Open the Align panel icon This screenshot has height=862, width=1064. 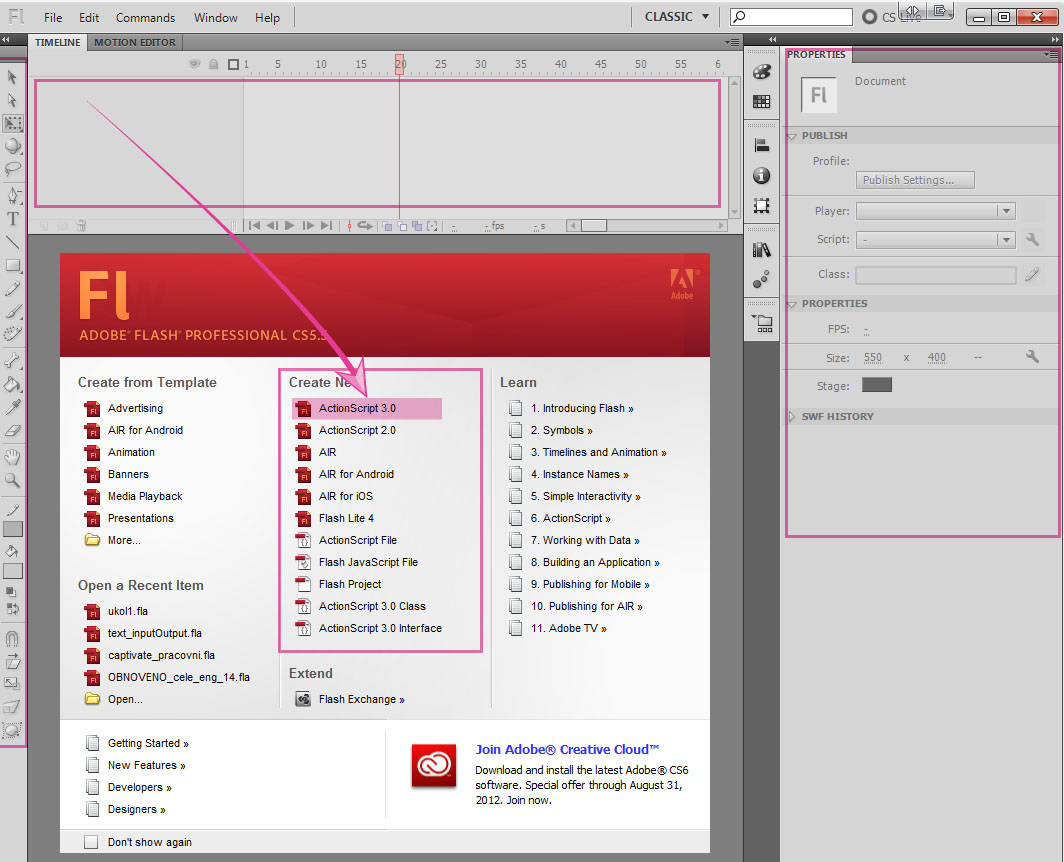tap(762, 146)
